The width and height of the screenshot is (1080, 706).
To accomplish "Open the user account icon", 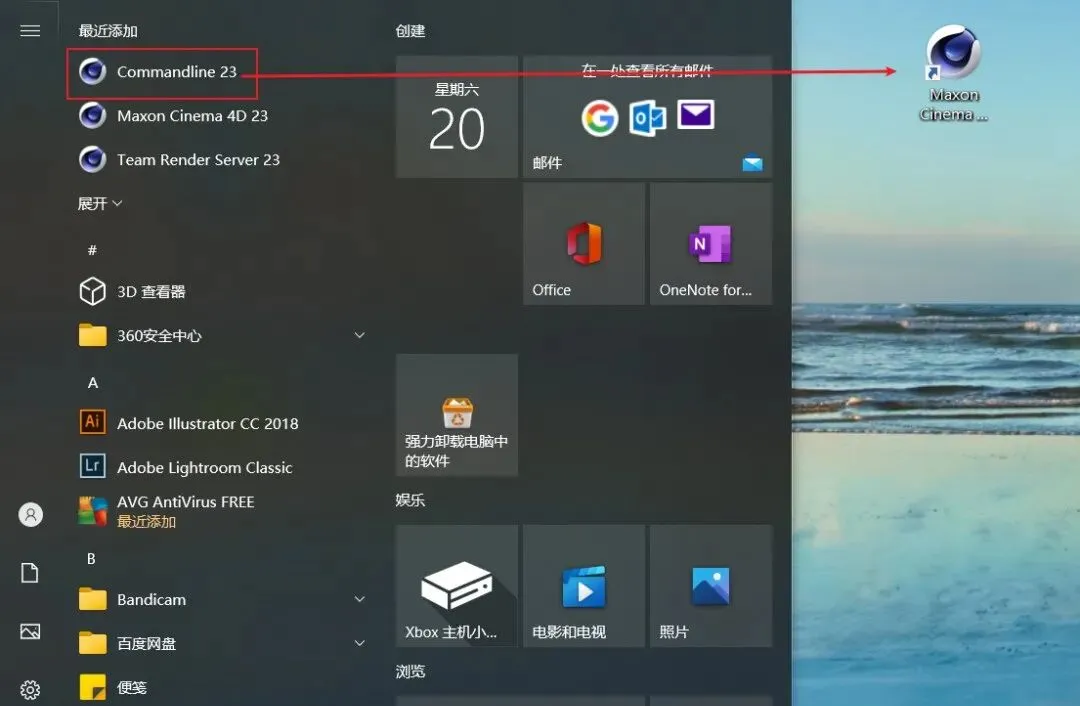I will coord(30,515).
